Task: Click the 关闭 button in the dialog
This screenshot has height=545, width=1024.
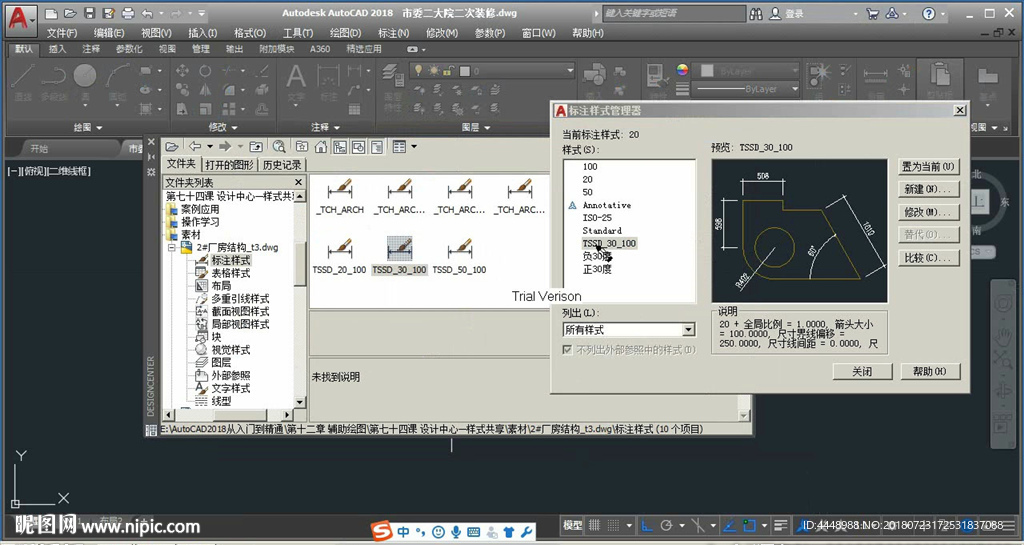Action: point(862,371)
